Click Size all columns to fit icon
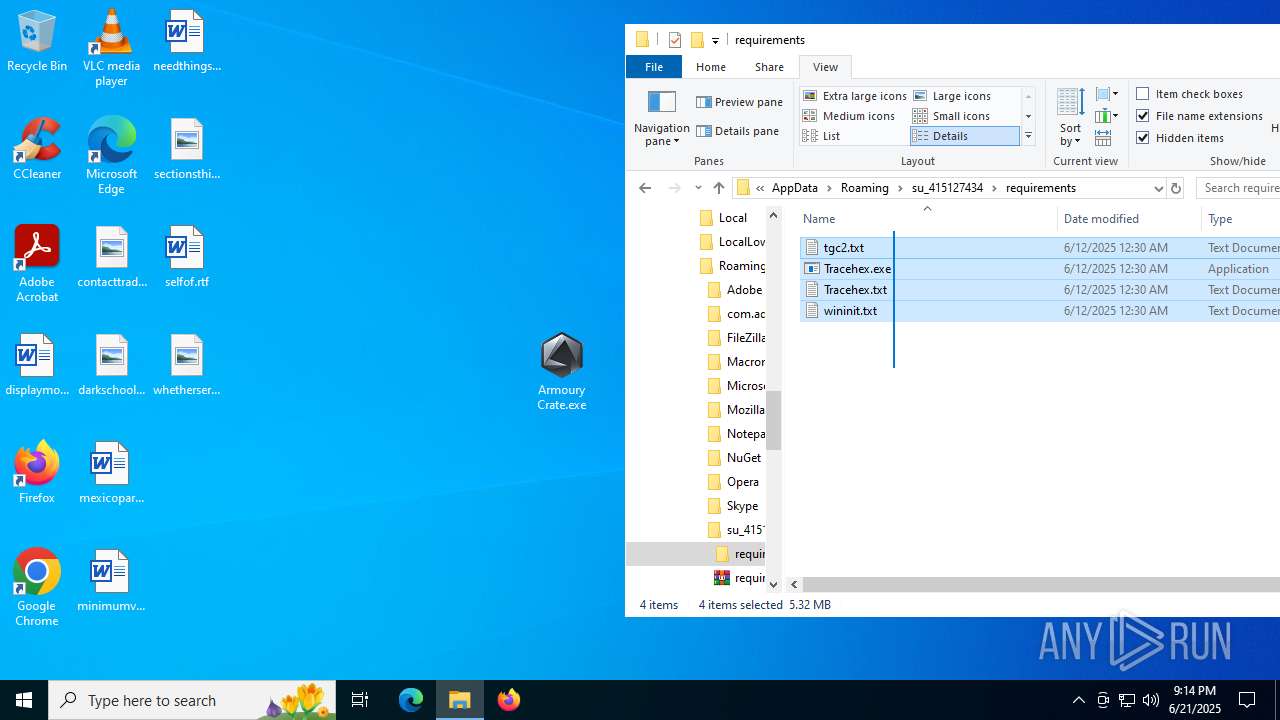The image size is (1280, 720). (x=1103, y=139)
